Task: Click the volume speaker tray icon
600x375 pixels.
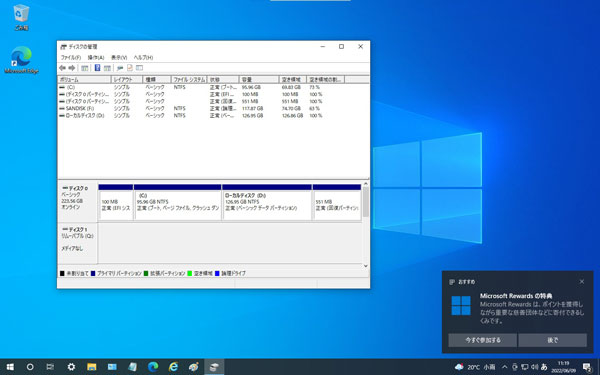Action: [x=534, y=367]
